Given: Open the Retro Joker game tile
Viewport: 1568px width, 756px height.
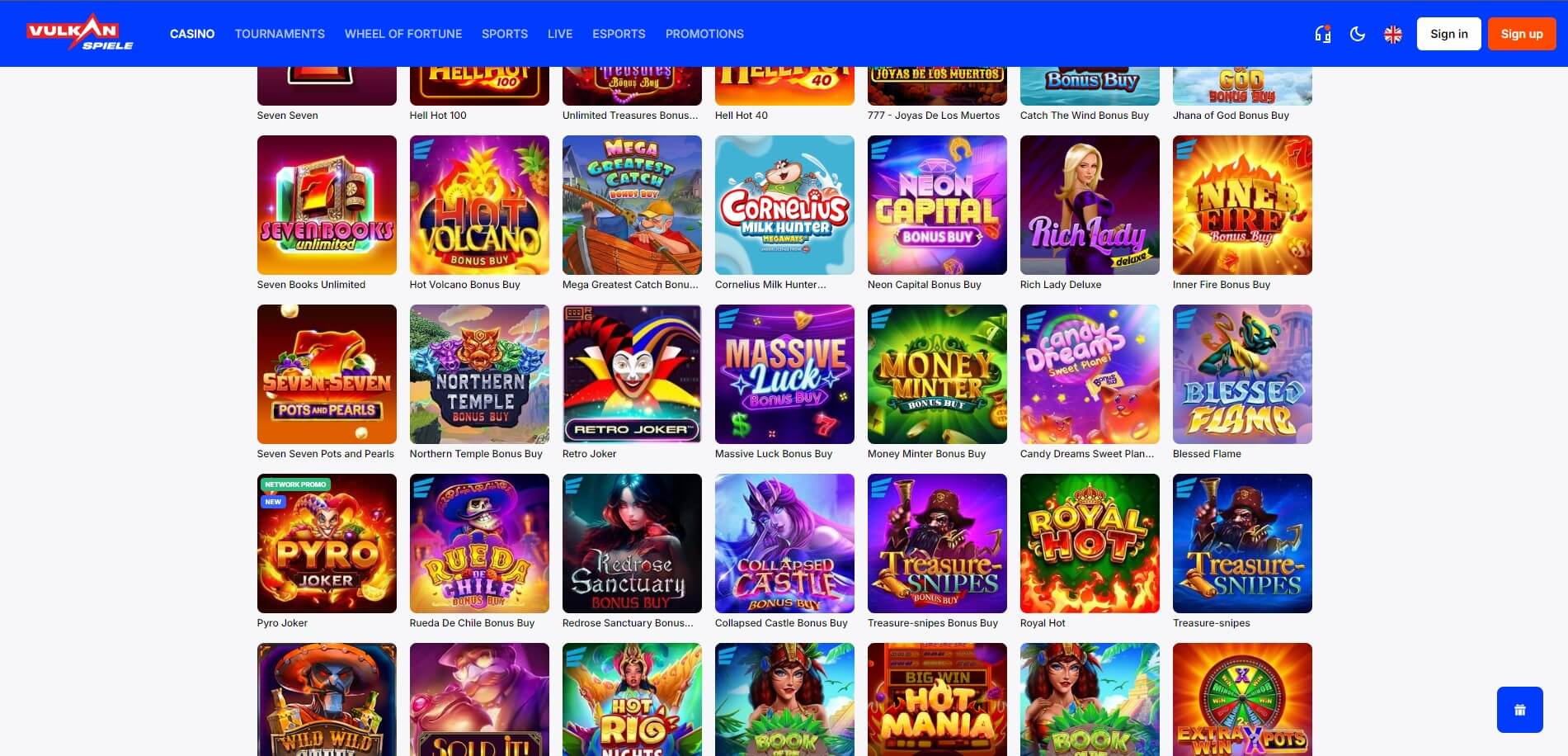Looking at the screenshot, I should pos(632,374).
